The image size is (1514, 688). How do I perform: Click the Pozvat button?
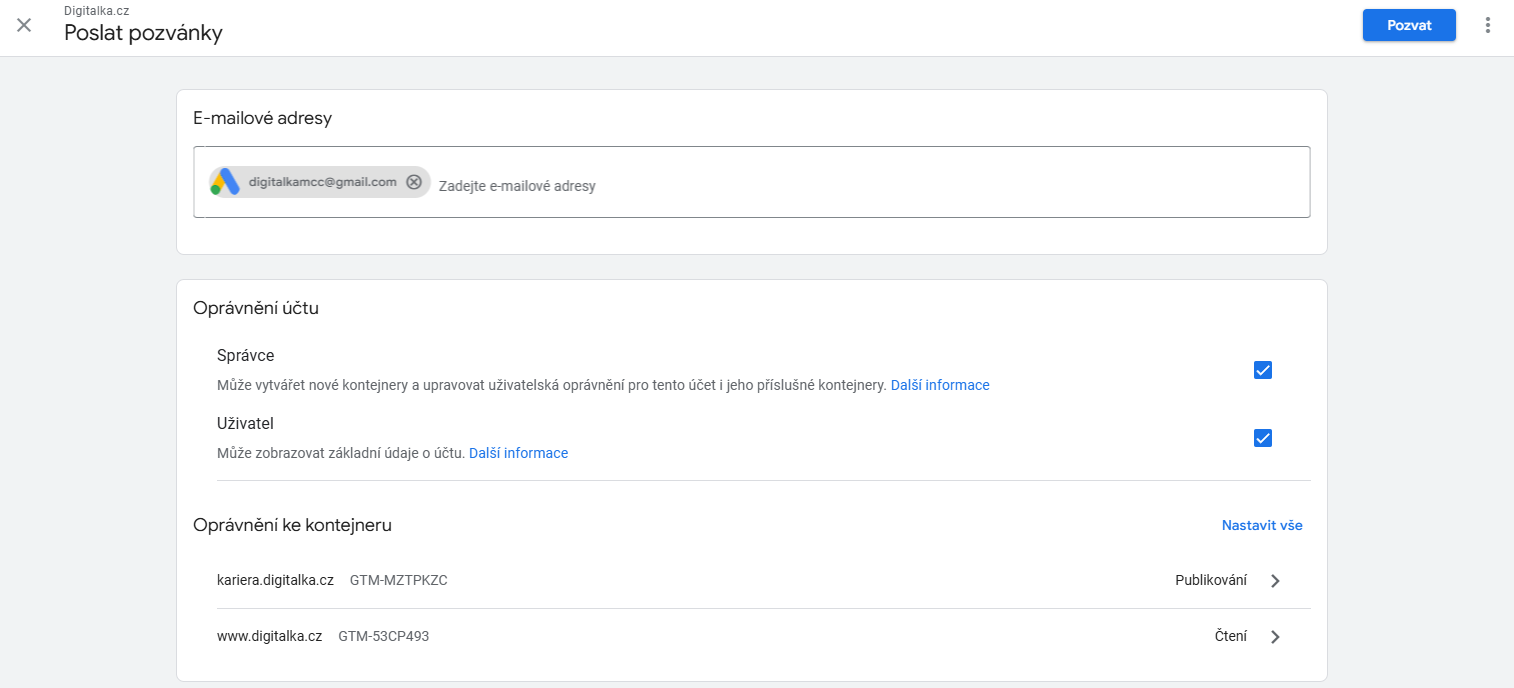point(1408,25)
